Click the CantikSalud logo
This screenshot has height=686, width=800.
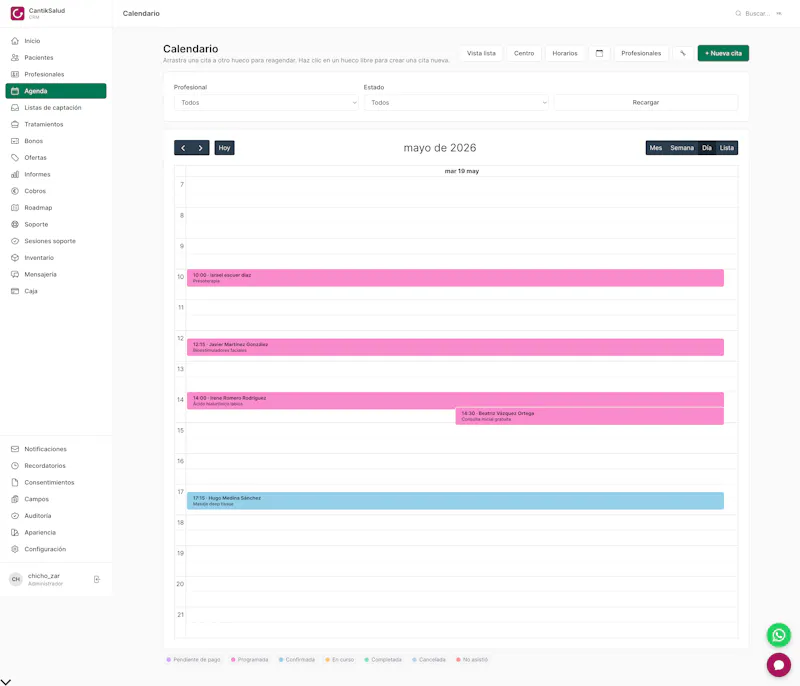tap(17, 13)
